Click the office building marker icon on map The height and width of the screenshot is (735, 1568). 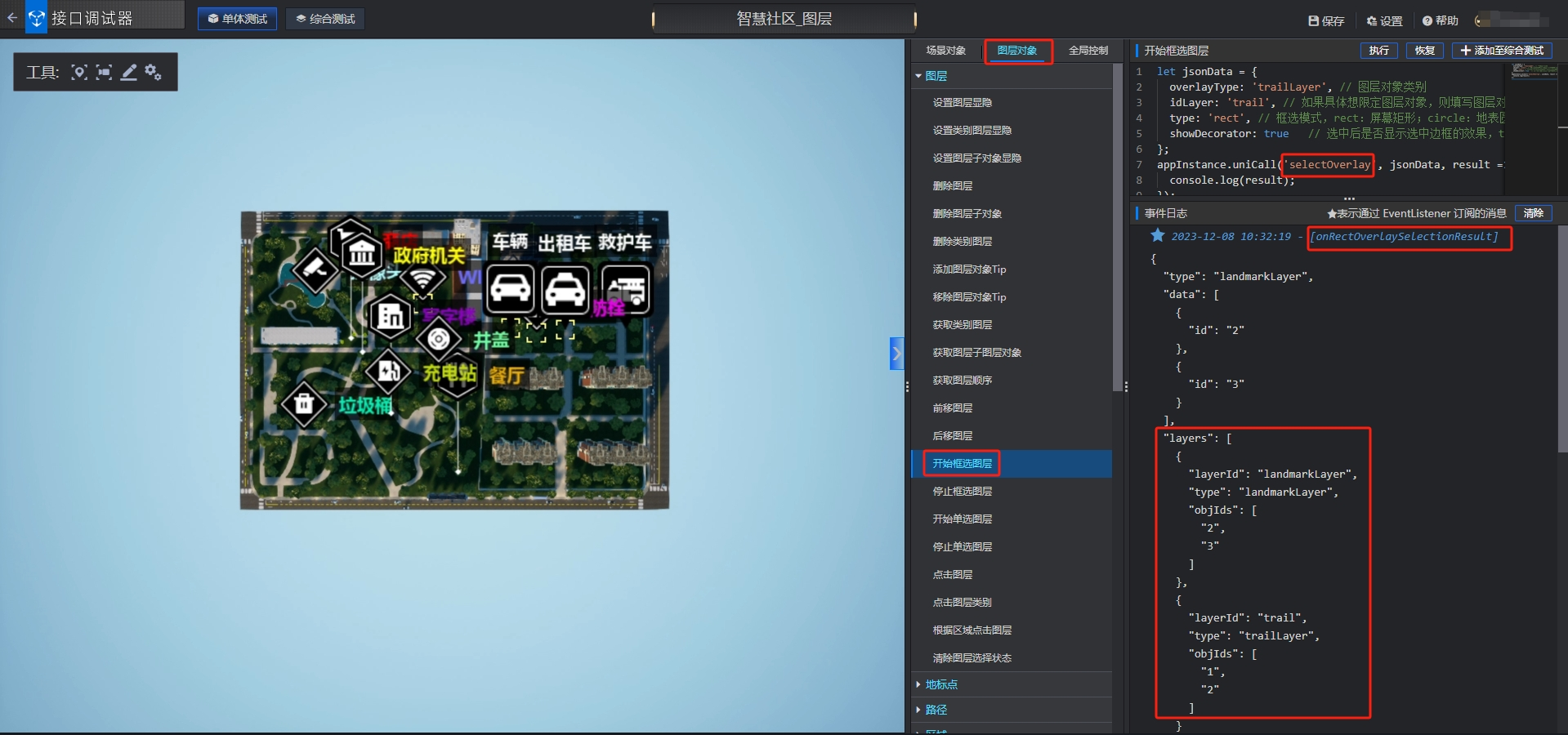[x=390, y=316]
